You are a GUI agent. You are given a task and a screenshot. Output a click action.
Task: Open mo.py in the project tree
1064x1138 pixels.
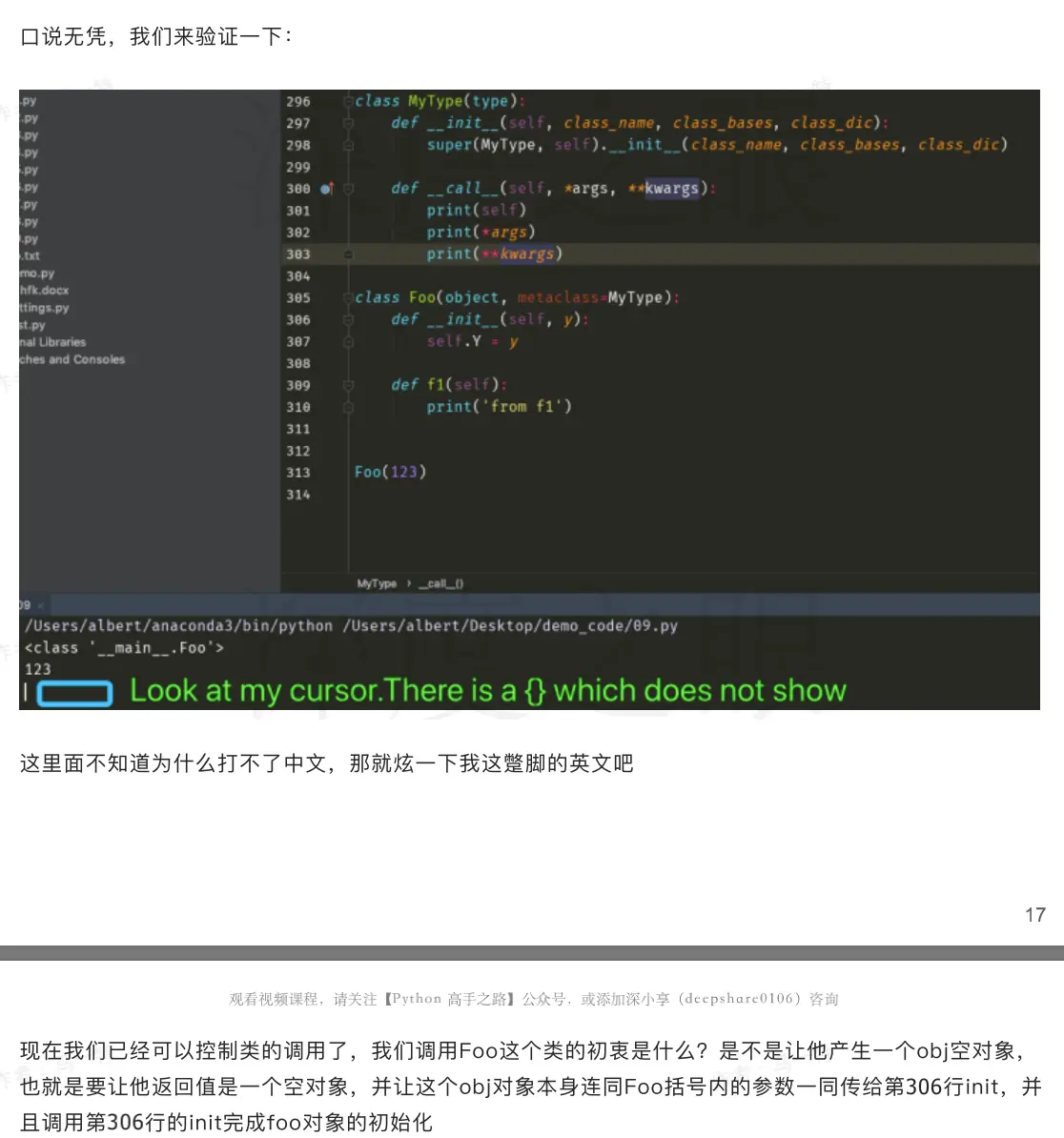pyautogui.click(x=37, y=274)
